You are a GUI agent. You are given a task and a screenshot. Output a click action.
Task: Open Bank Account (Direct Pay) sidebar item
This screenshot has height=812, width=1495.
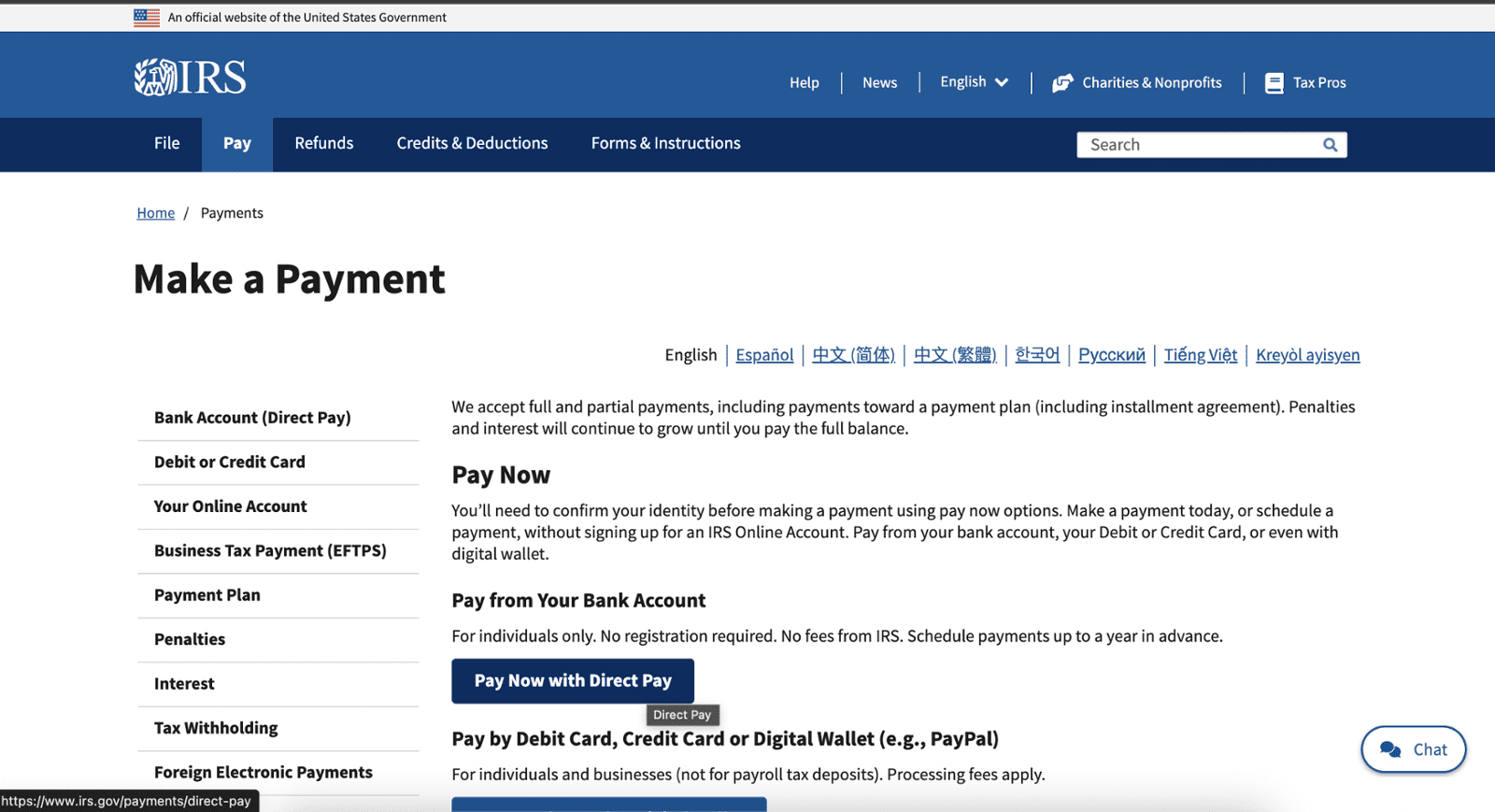click(x=278, y=418)
